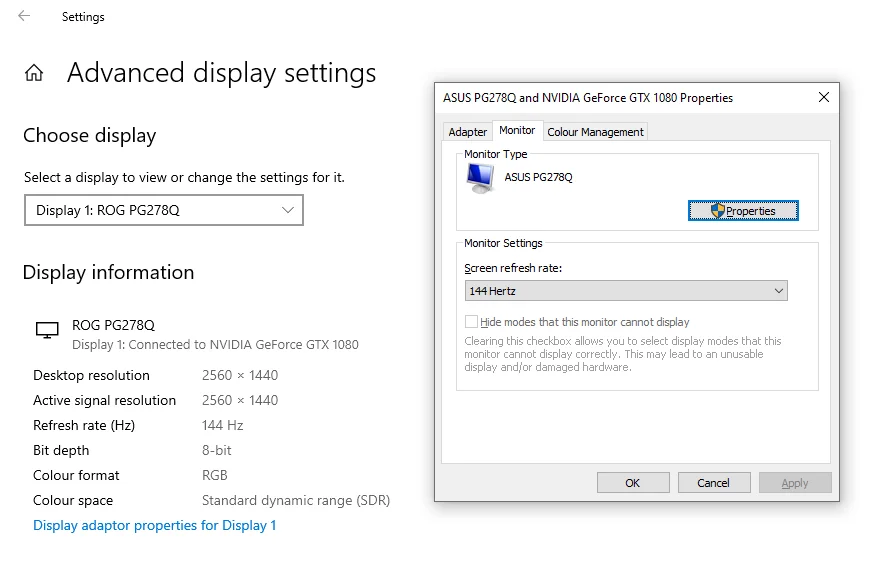Select the Monitor tab

coord(517,130)
